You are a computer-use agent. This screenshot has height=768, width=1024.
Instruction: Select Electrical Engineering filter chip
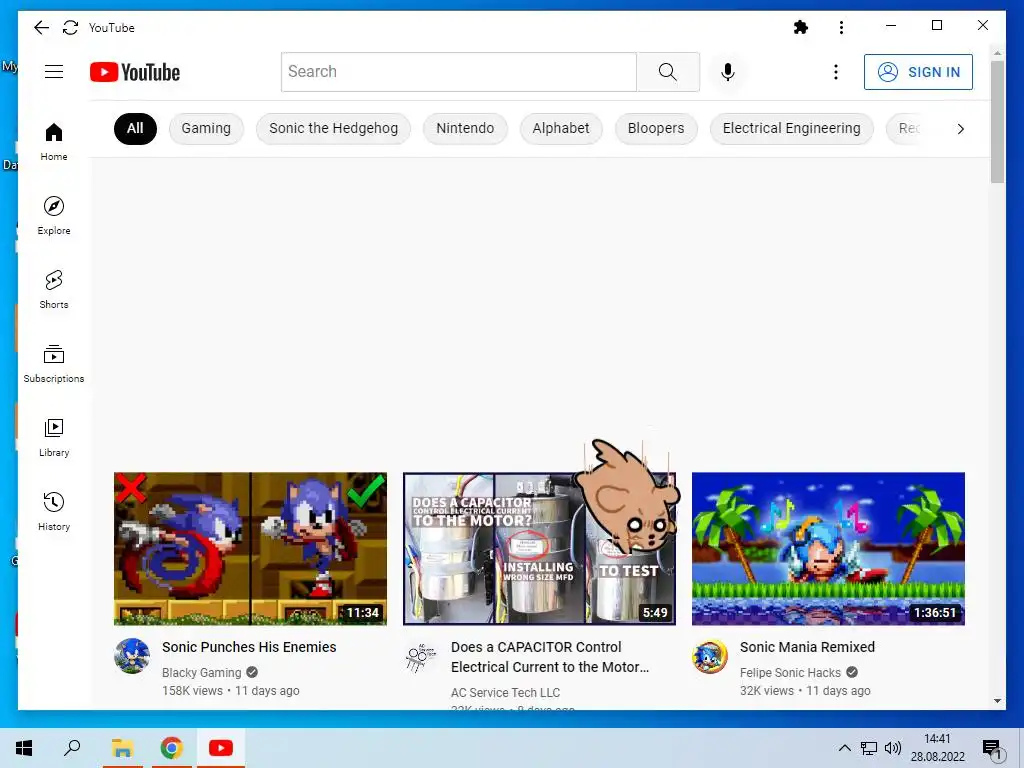(x=792, y=129)
